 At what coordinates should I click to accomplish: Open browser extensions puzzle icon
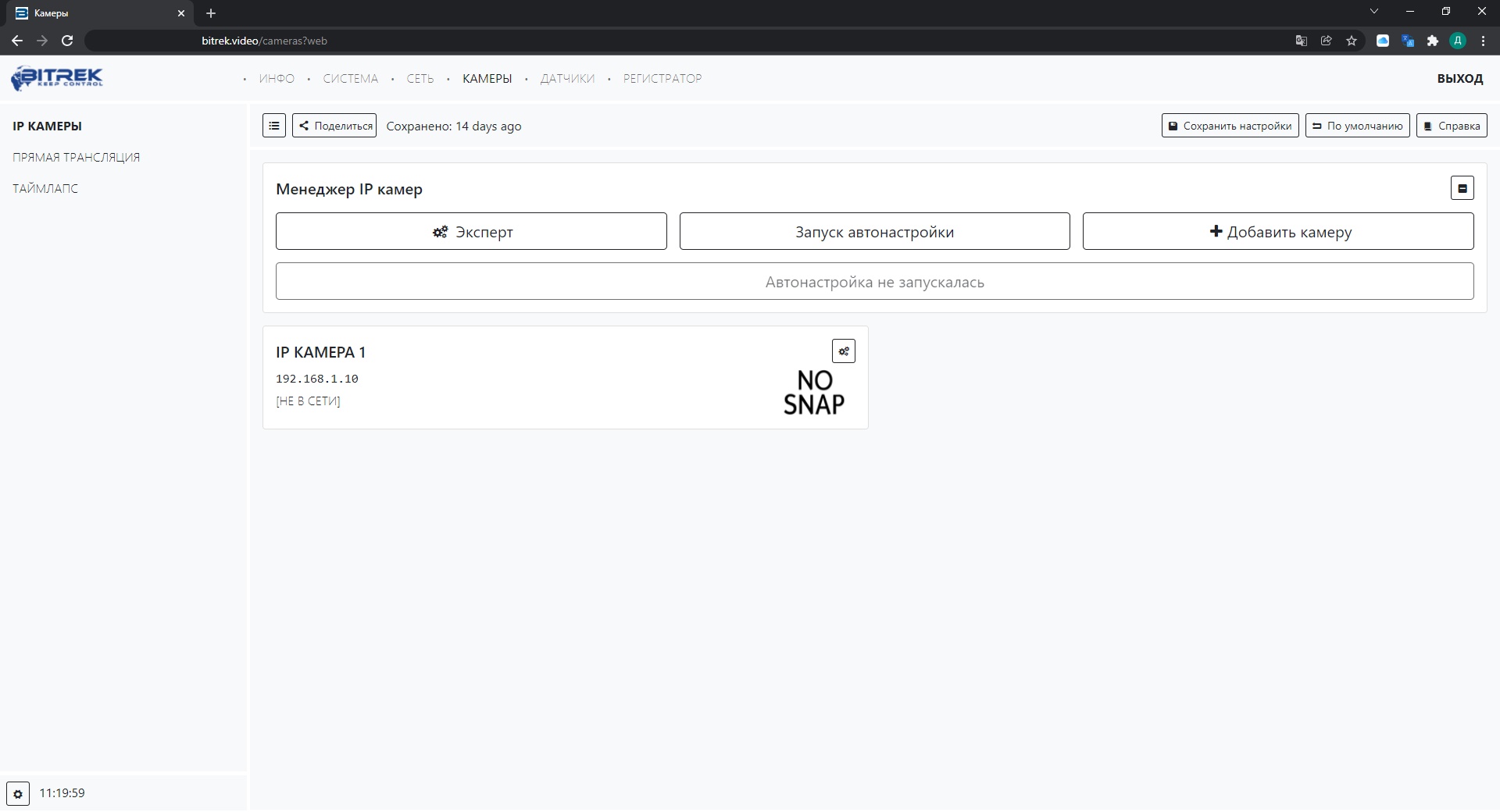(x=1433, y=41)
